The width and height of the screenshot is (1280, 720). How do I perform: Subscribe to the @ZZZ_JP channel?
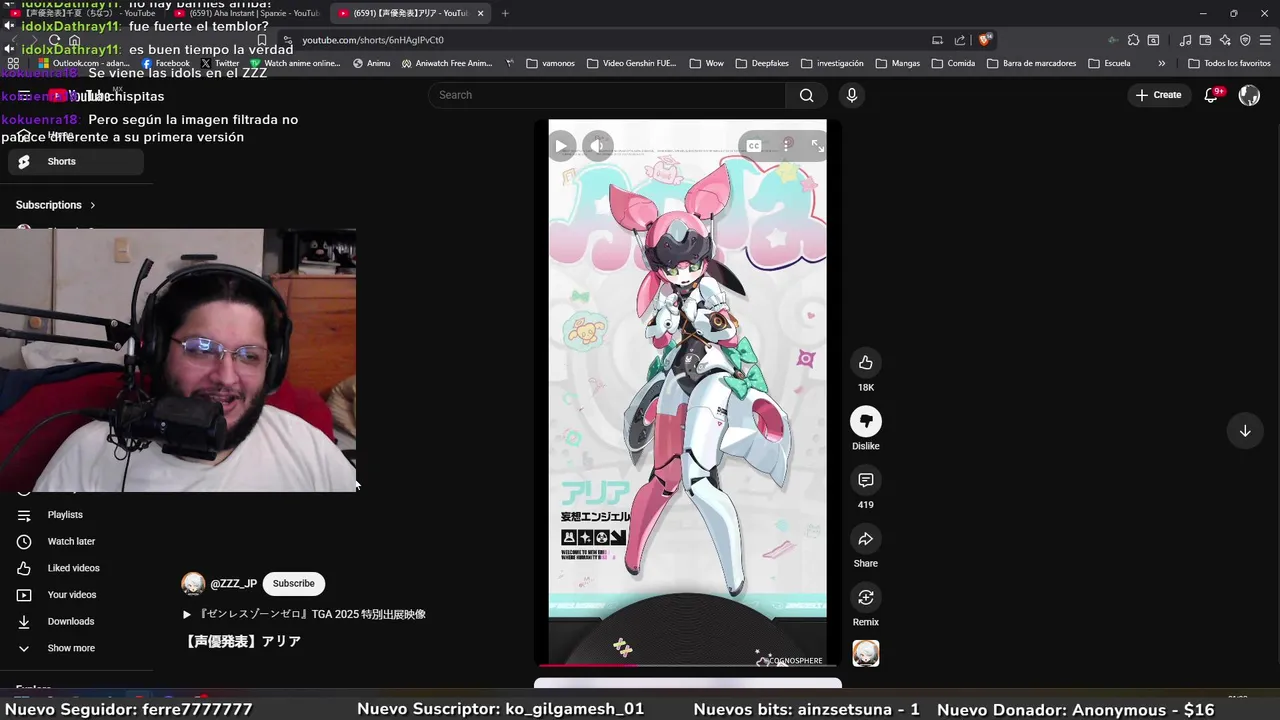(293, 584)
